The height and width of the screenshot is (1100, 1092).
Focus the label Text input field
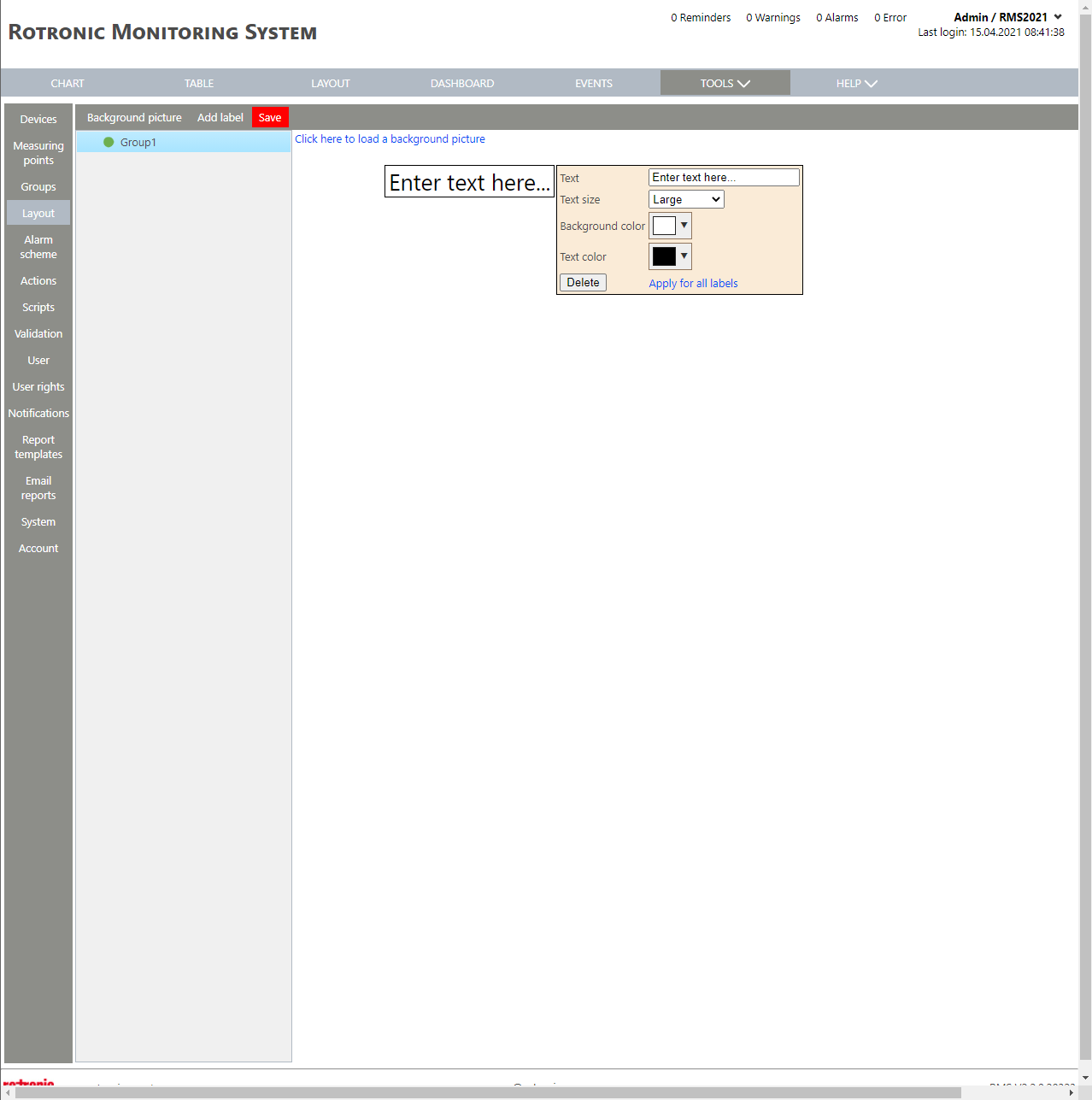coord(724,177)
